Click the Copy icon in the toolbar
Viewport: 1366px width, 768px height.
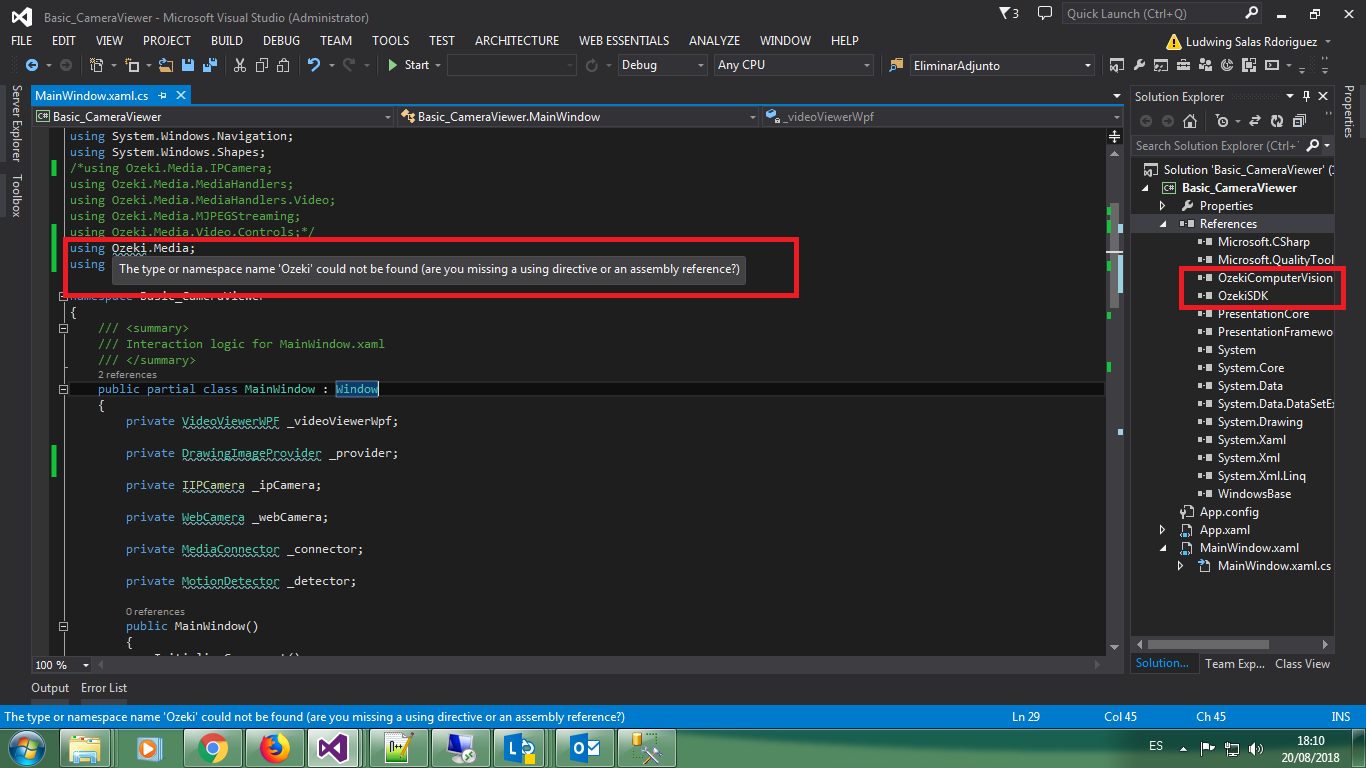point(261,65)
